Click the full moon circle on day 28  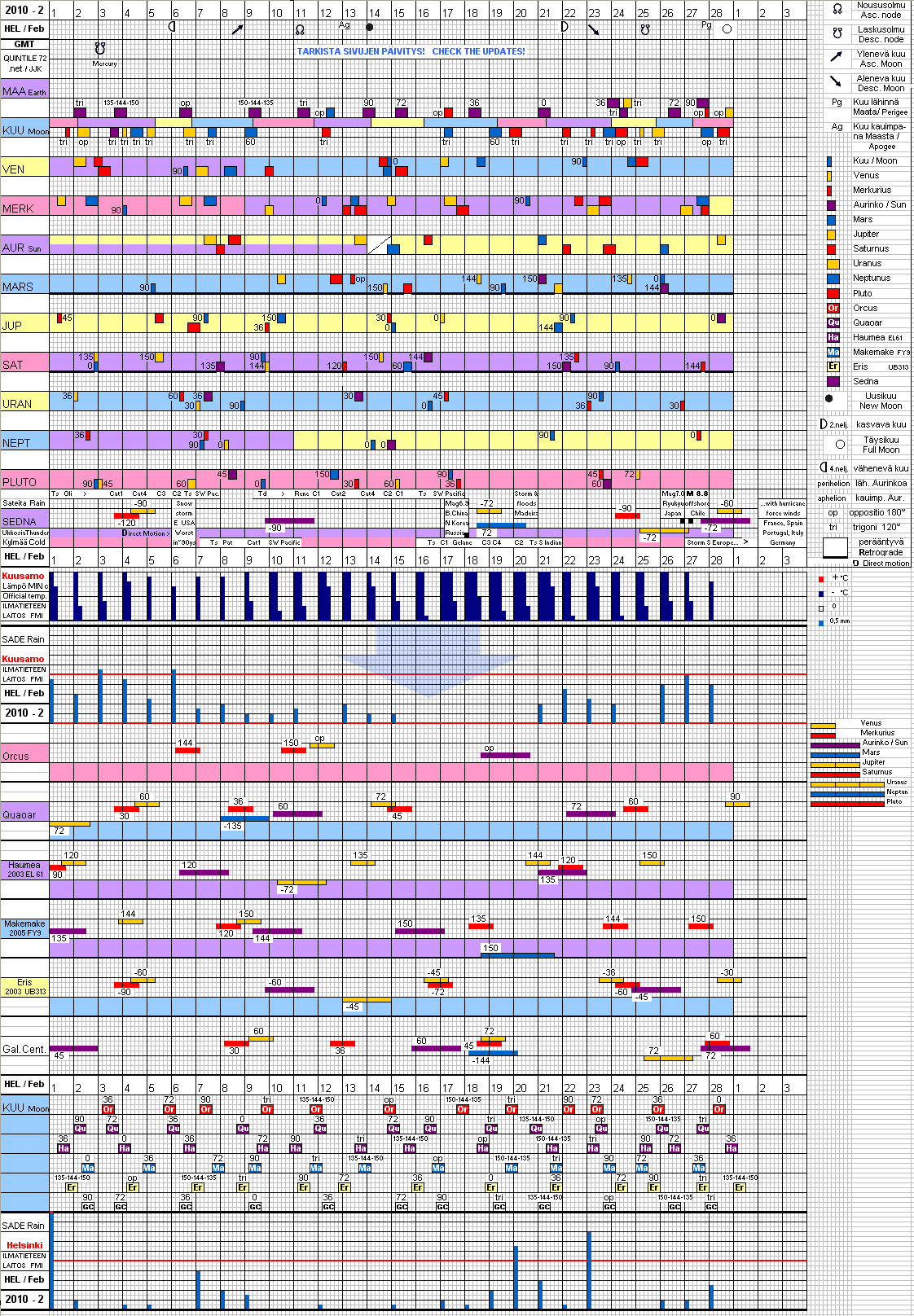727,29
